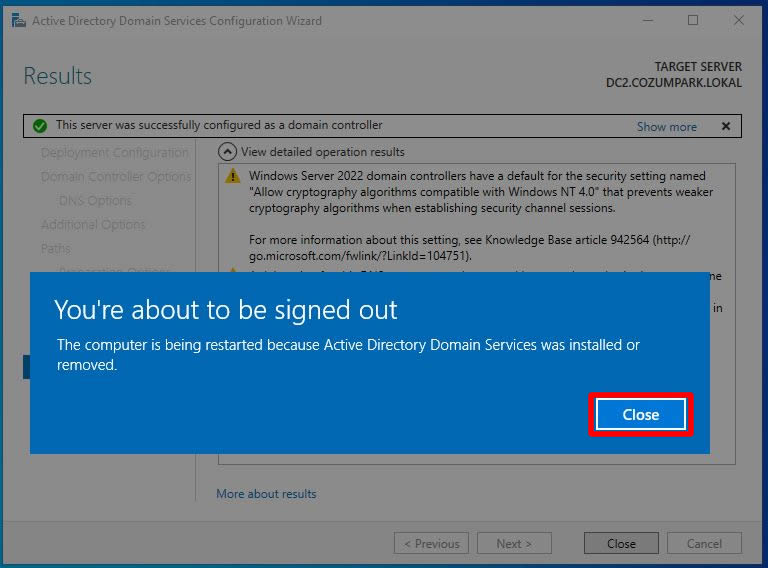This screenshot has width=768, height=568.
Task: Click the Cancel button
Action: tap(704, 544)
